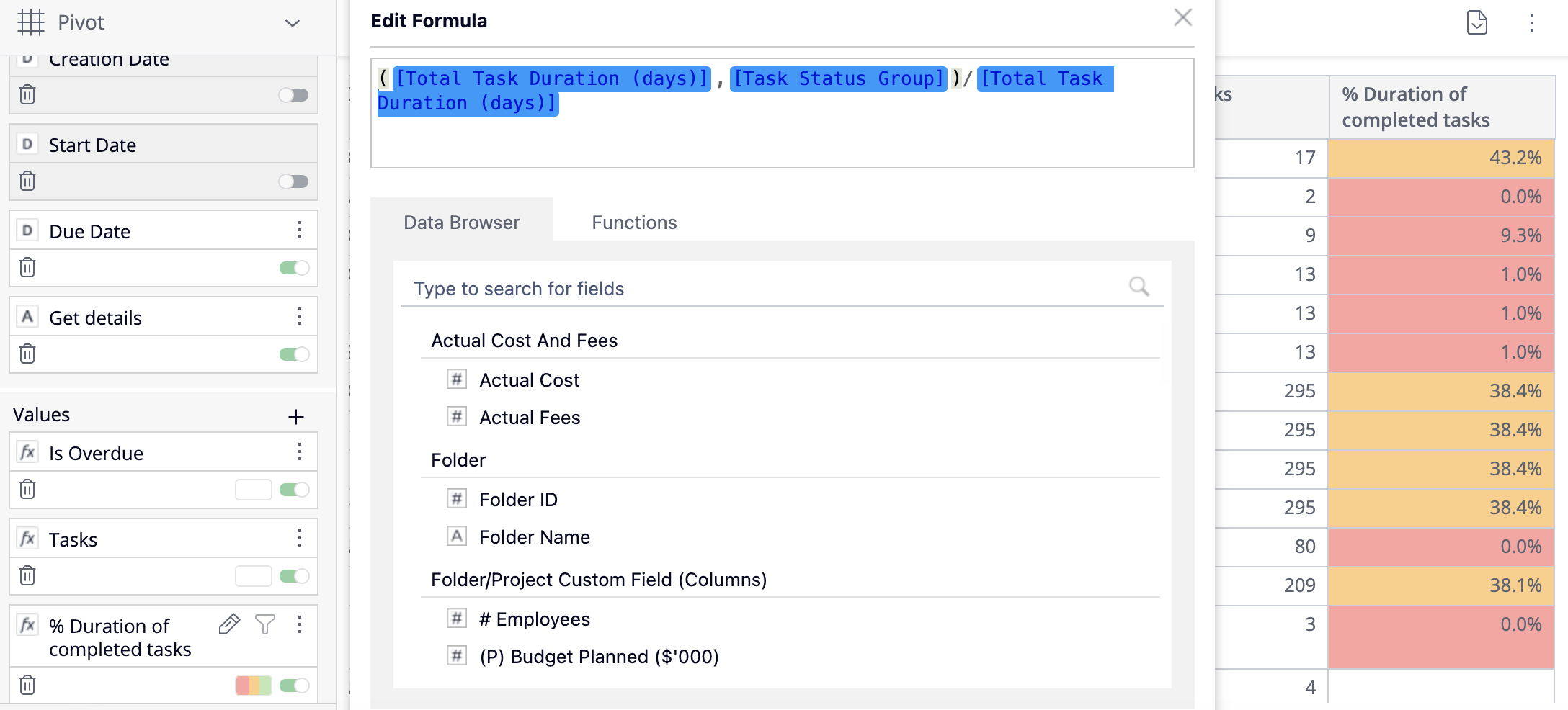
Task: Click the Task Status Group formula token
Action: coord(838,78)
